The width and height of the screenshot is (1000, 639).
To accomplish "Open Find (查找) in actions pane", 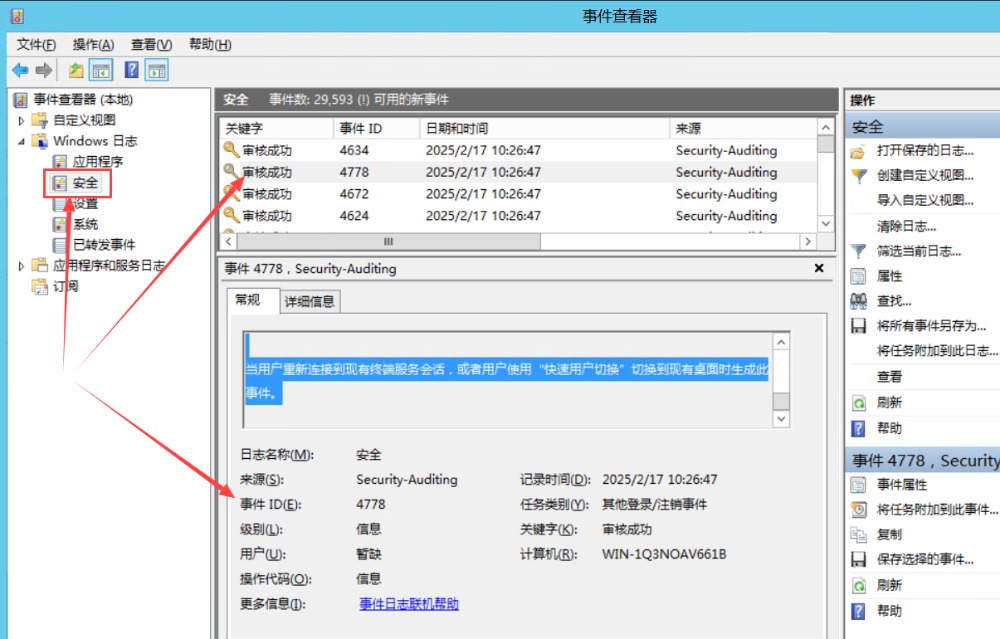I will pyautogui.click(x=894, y=301).
